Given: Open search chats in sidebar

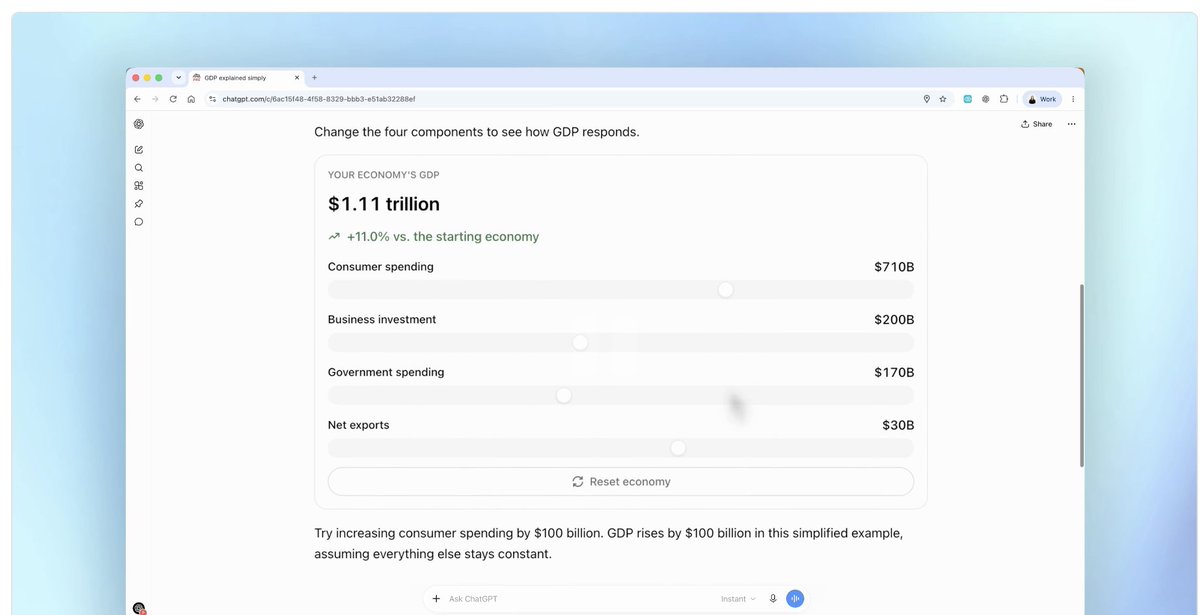Looking at the screenshot, I should point(138,168).
